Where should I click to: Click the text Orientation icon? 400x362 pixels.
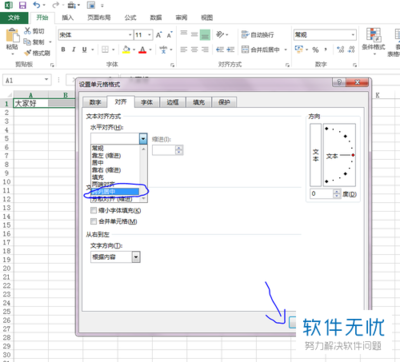click(x=220, y=34)
